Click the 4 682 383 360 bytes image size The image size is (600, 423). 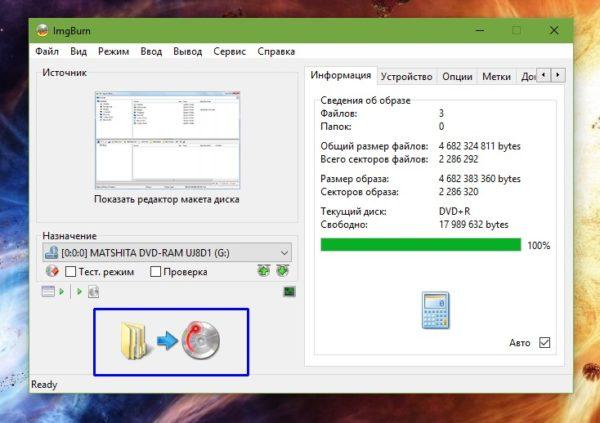click(x=479, y=178)
